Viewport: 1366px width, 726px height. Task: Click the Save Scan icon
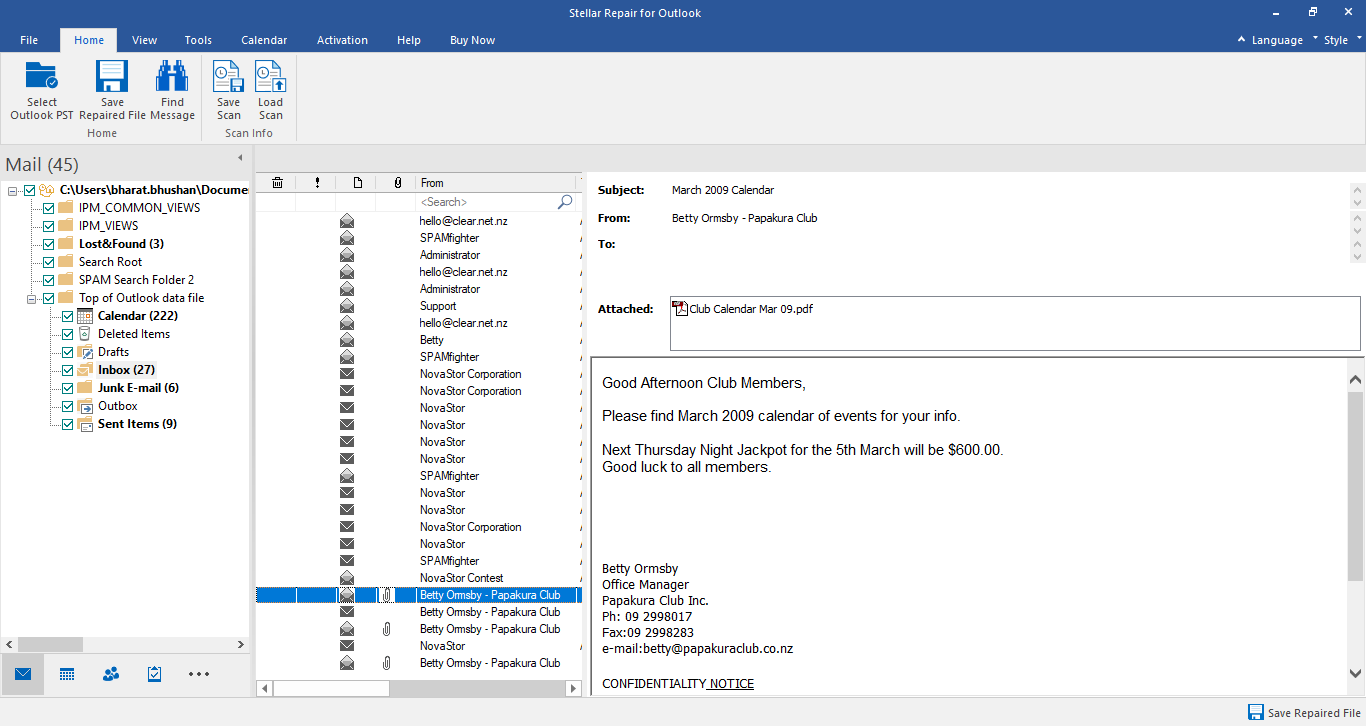coord(229,78)
